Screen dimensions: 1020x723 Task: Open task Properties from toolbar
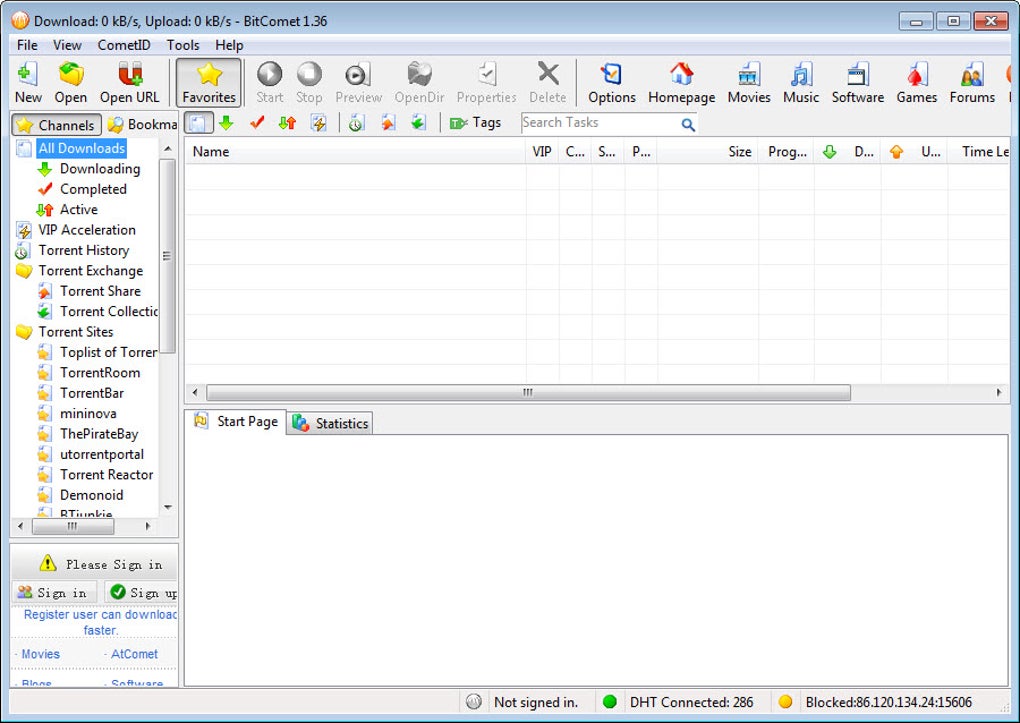487,83
